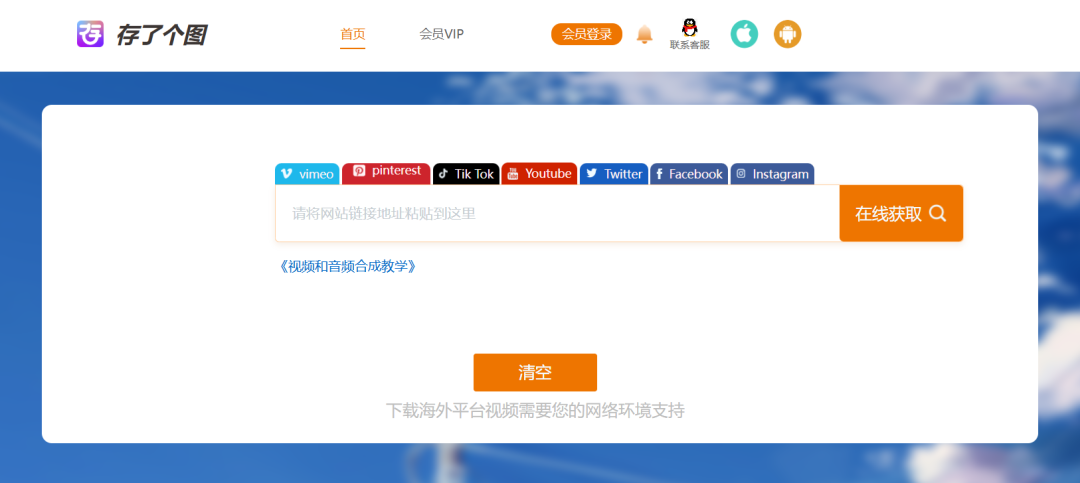
Task: Open the 会员VIP page
Action: (441, 34)
